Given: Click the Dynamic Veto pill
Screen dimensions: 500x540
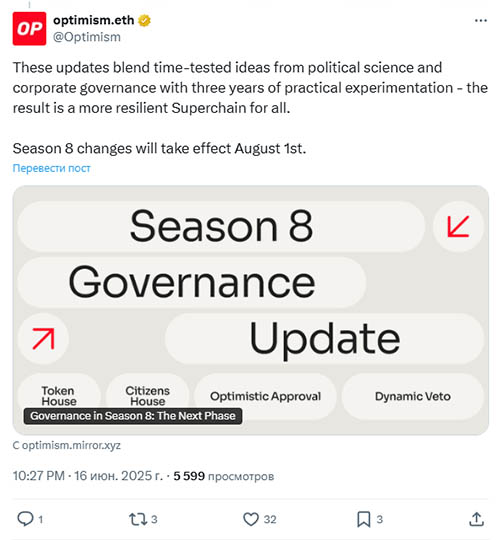Looking at the screenshot, I should tap(413, 396).
